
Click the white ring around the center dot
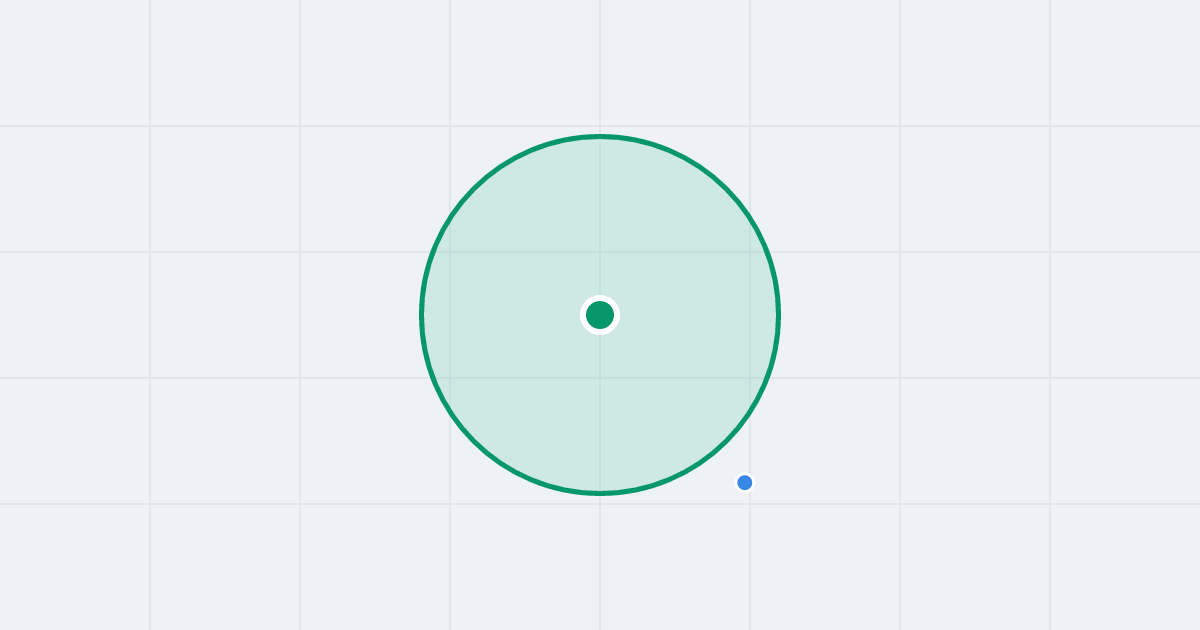(x=600, y=298)
